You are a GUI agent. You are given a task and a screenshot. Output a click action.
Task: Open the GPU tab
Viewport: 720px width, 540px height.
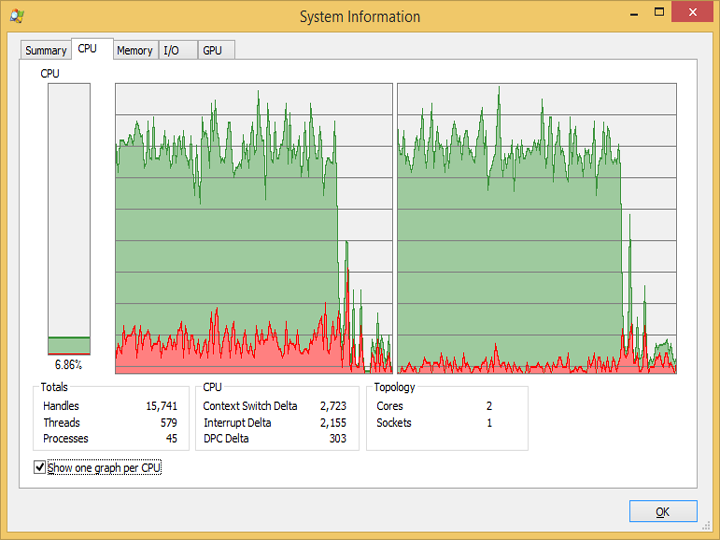click(216, 50)
